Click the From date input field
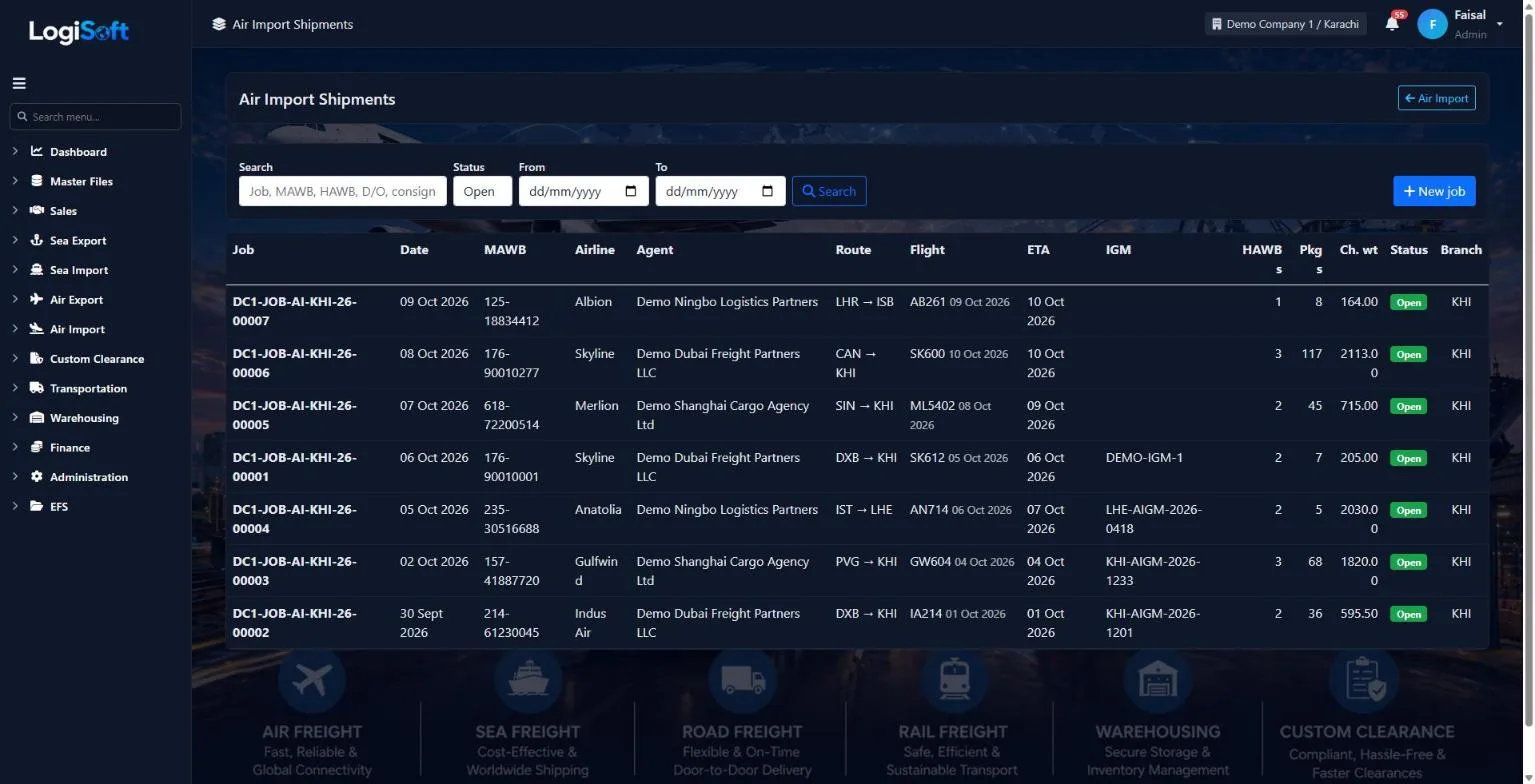 [583, 191]
